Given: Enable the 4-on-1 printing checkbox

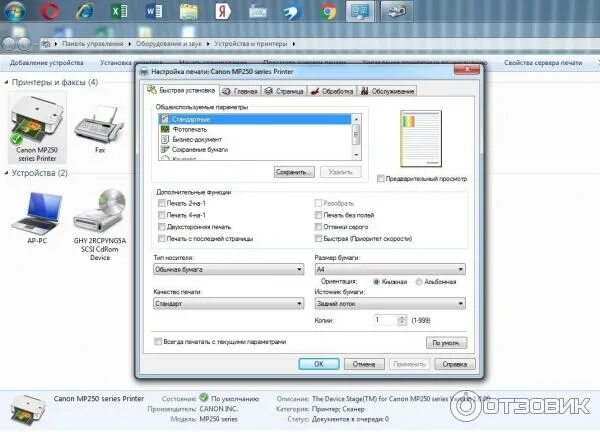Looking at the screenshot, I should click(161, 215).
